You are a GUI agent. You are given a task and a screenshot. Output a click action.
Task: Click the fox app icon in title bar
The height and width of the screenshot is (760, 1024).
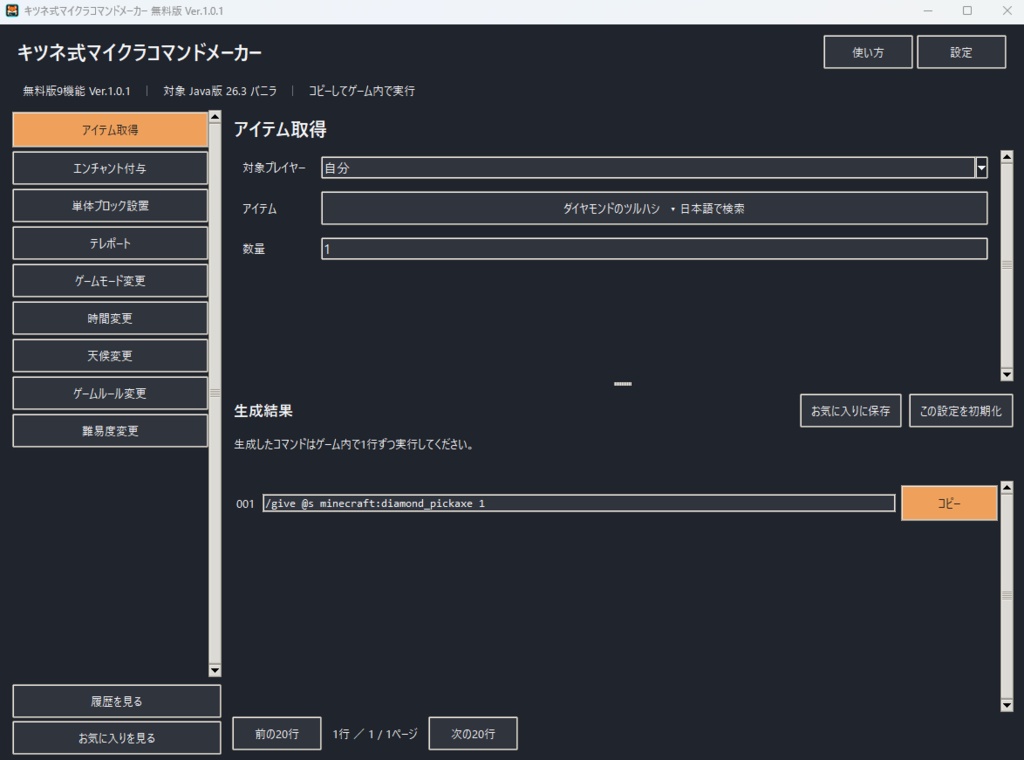click(12, 10)
